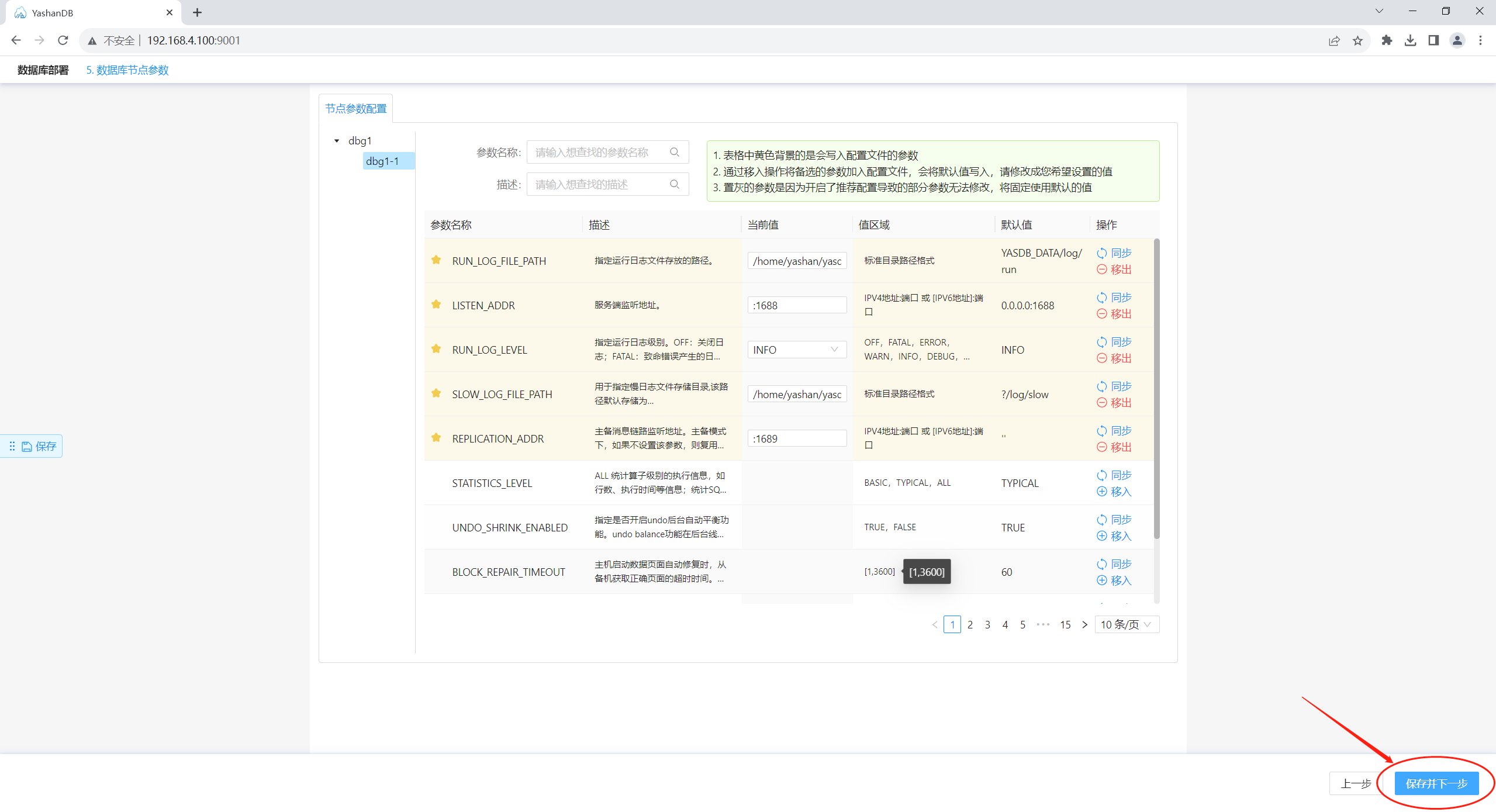
Task: Click 保存并下一步 button
Action: tap(1436, 783)
